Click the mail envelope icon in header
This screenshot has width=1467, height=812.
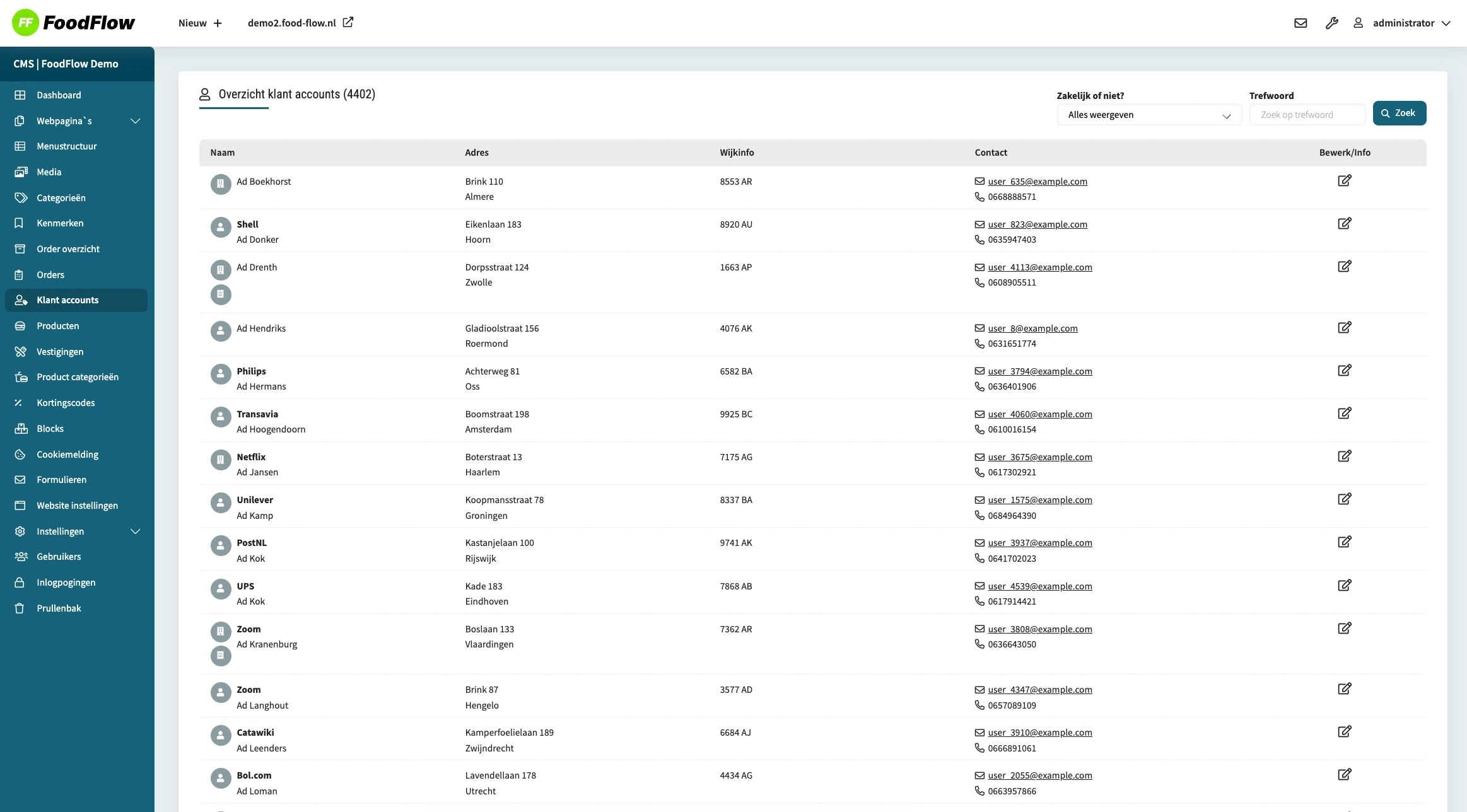1300,23
